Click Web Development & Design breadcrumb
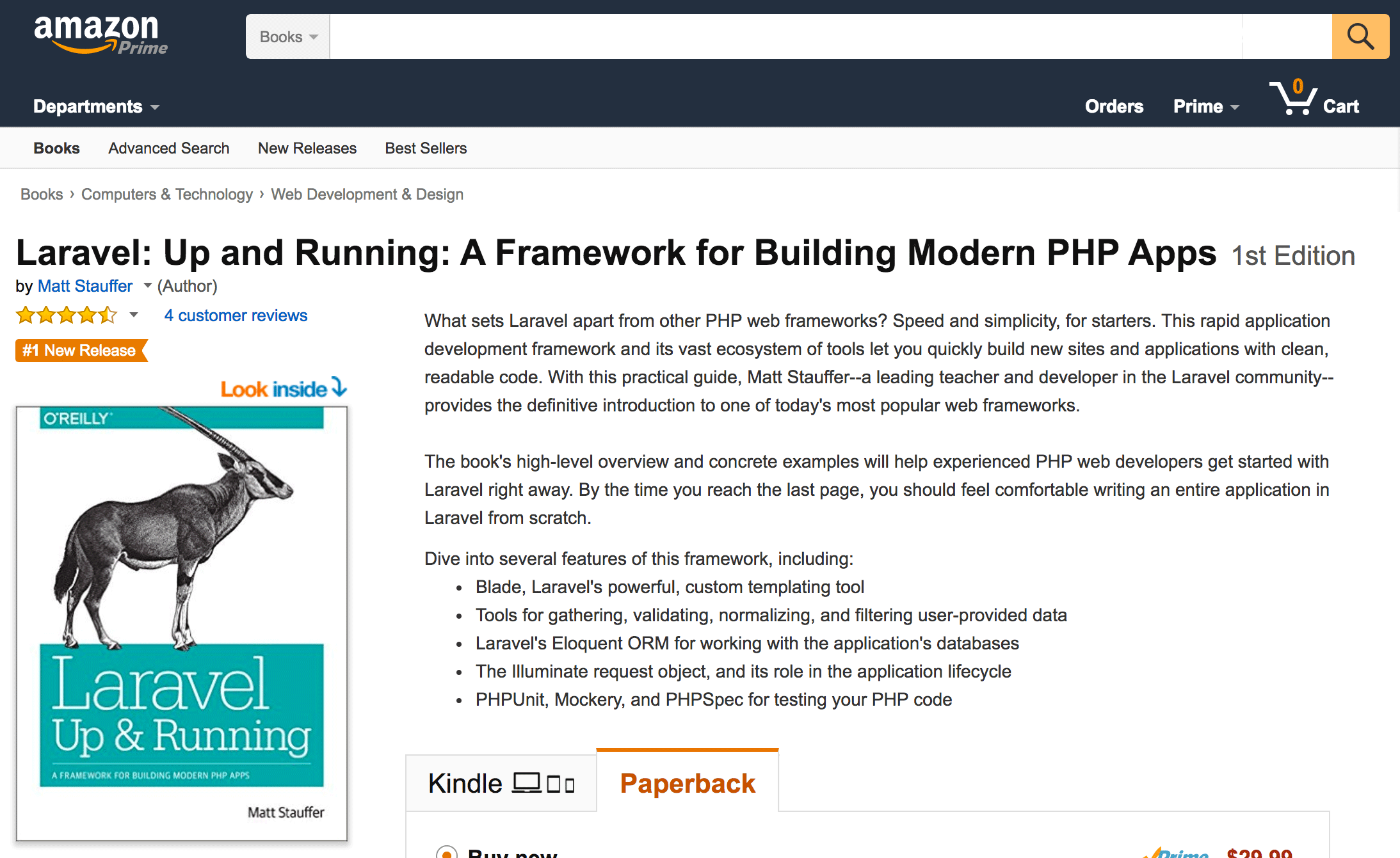Image resolution: width=1400 pixels, height=858 pixels. click(x=367, y=194)
